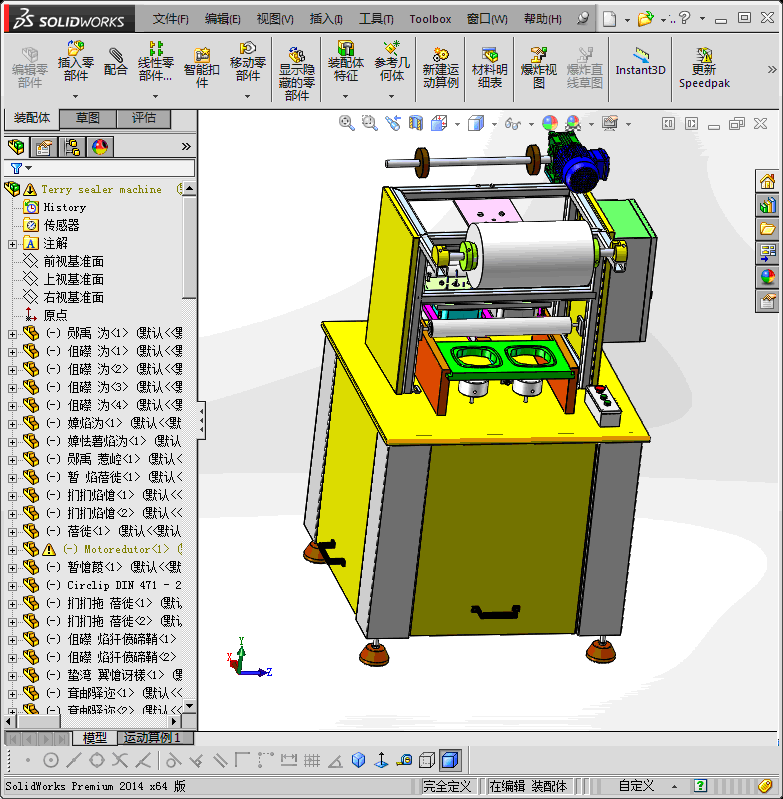783x799 pixels.
Task: Click Edit Appearance color sphere icon
Action: click(x=550, y=123)
